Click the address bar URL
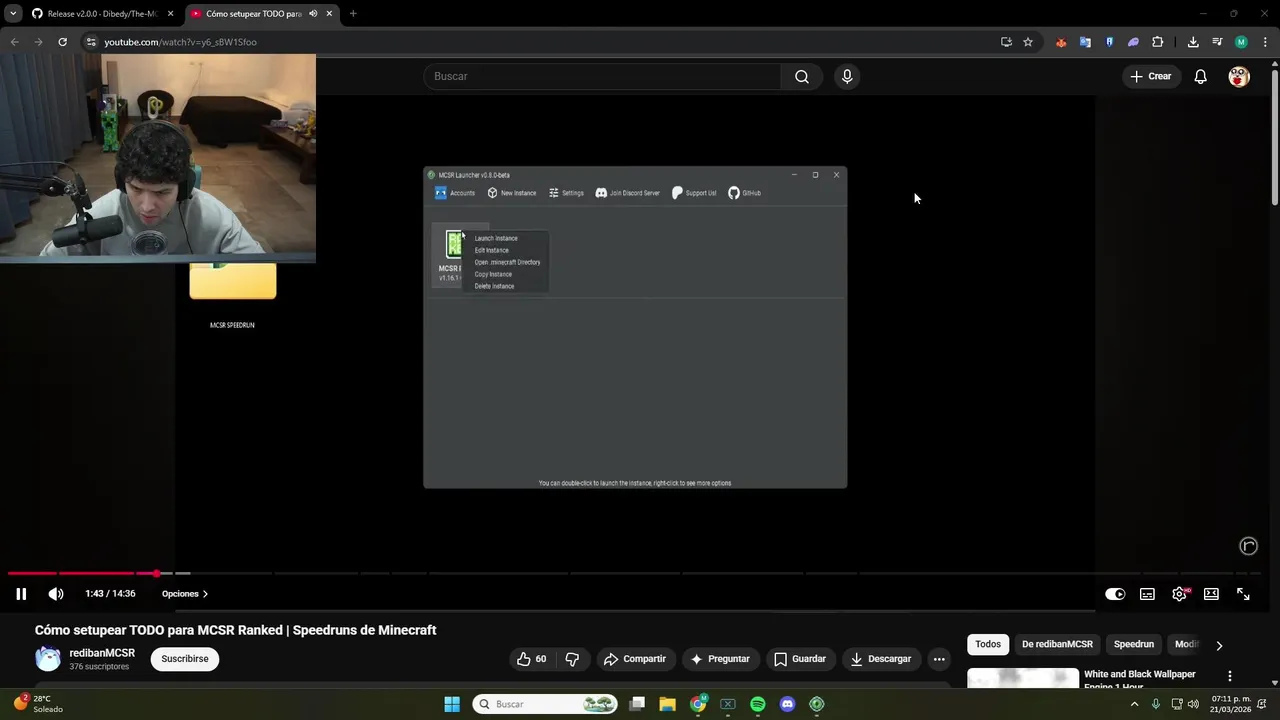Image resolution: width=1280 pixels, height=720 pixels. tap(181, 42)
